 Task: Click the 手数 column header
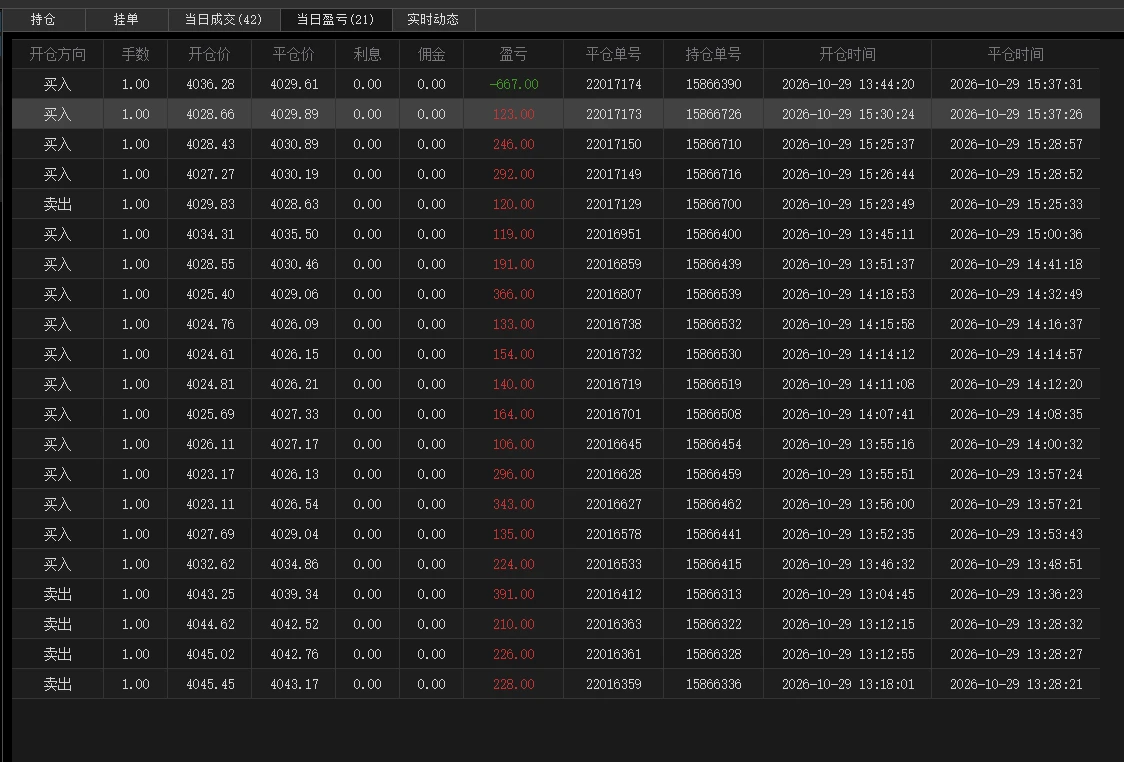(x=135, y=54)
